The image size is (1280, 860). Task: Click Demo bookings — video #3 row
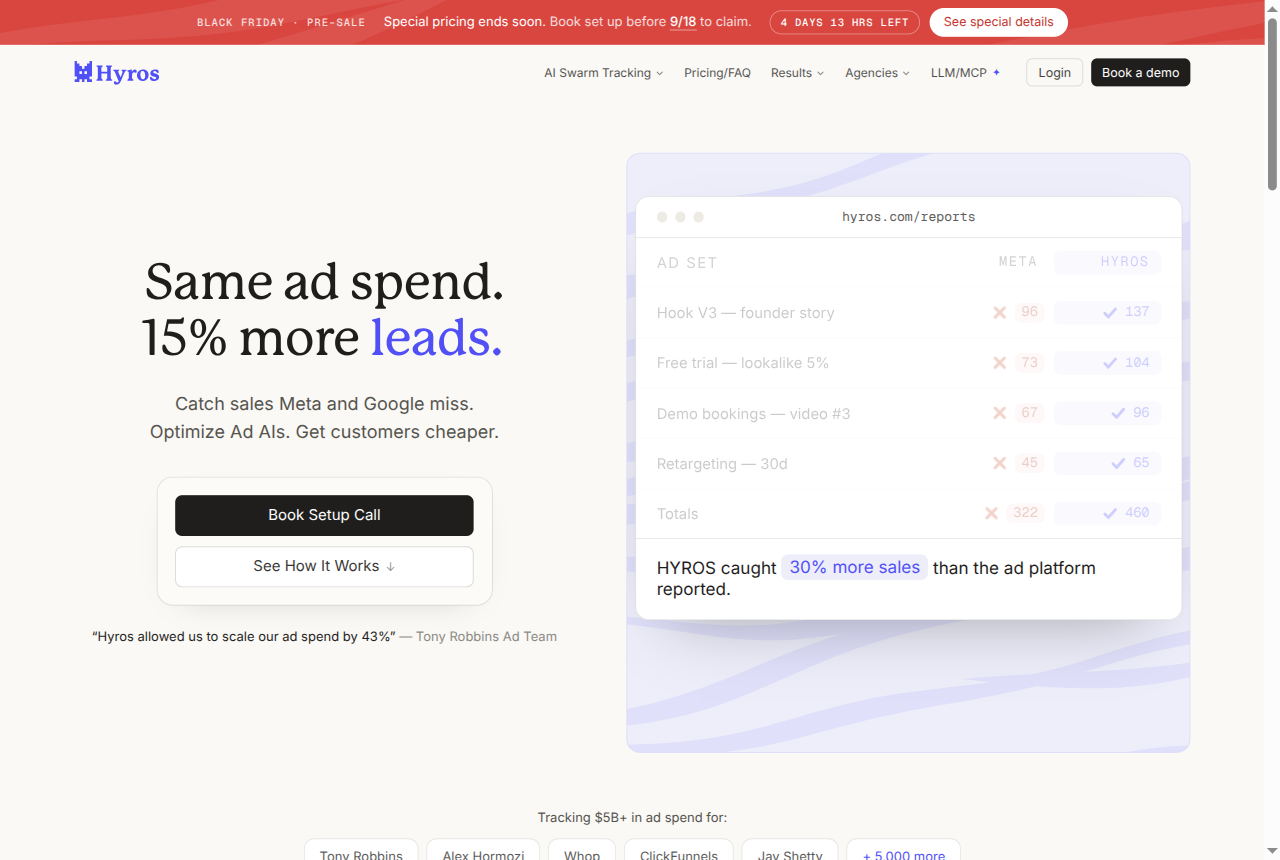point(908,413)
